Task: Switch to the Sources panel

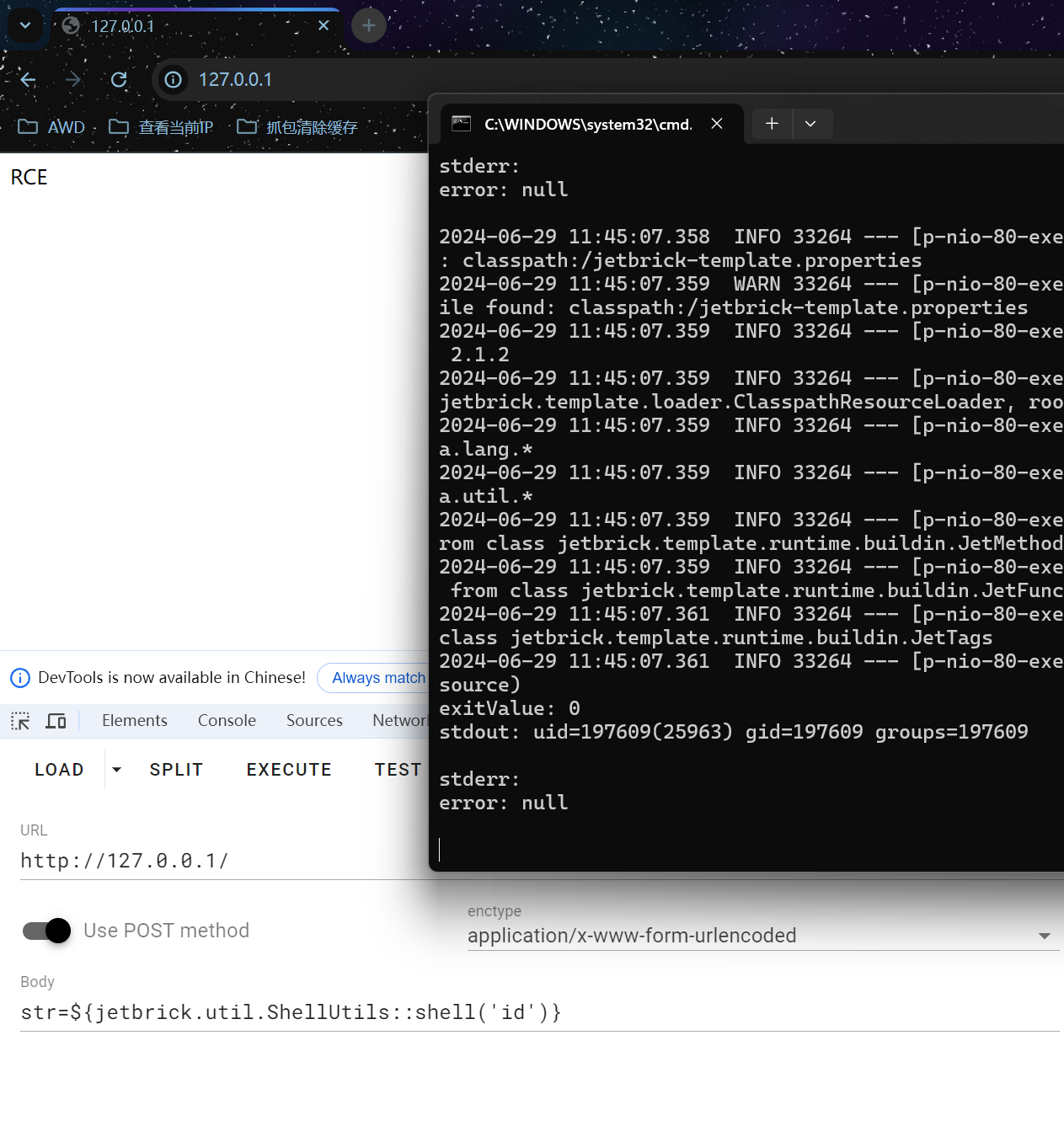Action: [314, 721]
